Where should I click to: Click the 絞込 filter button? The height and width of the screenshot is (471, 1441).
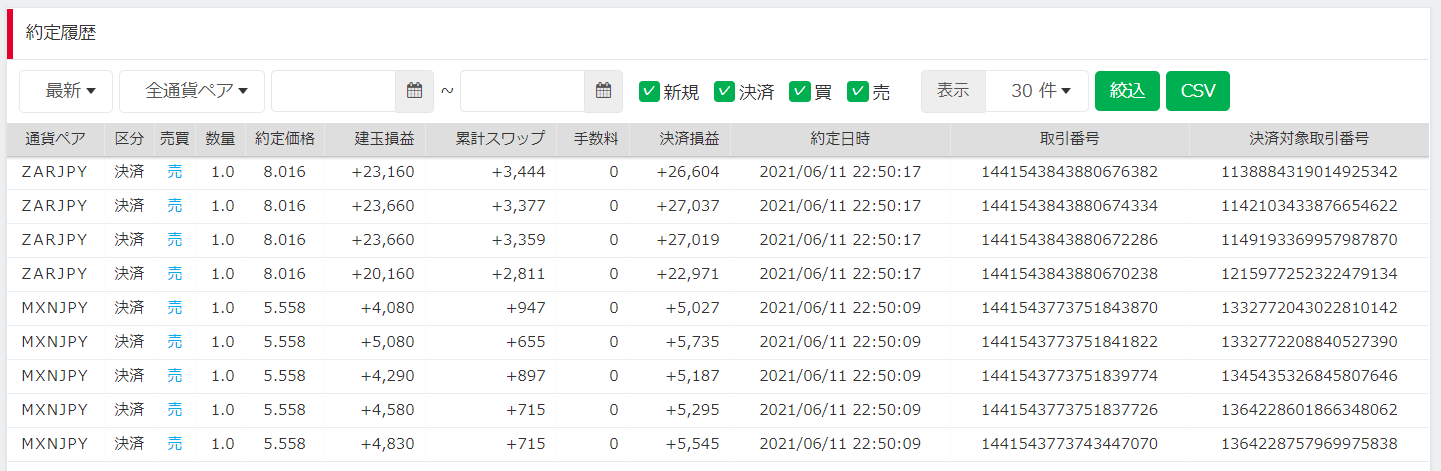[x=1127, y=91]
